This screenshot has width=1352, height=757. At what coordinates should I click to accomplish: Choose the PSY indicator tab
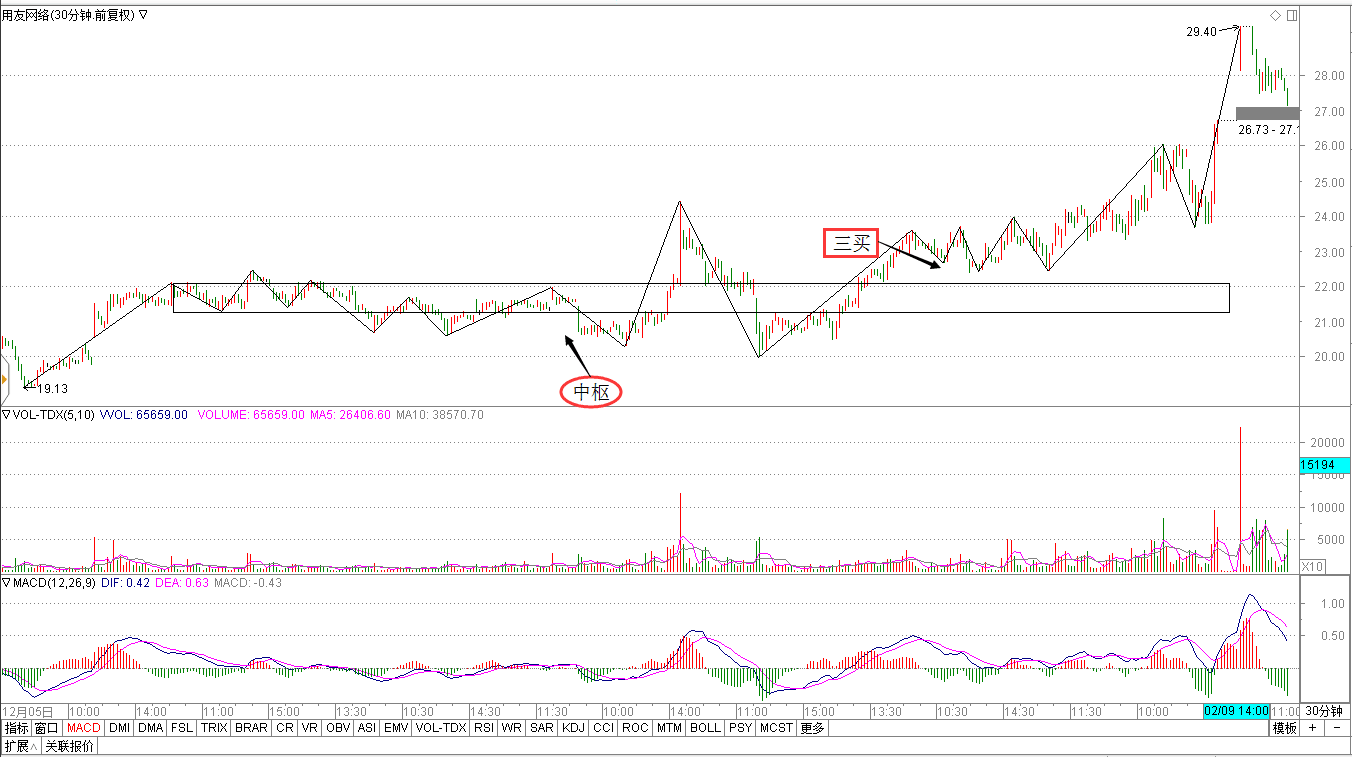click(740, 728)
